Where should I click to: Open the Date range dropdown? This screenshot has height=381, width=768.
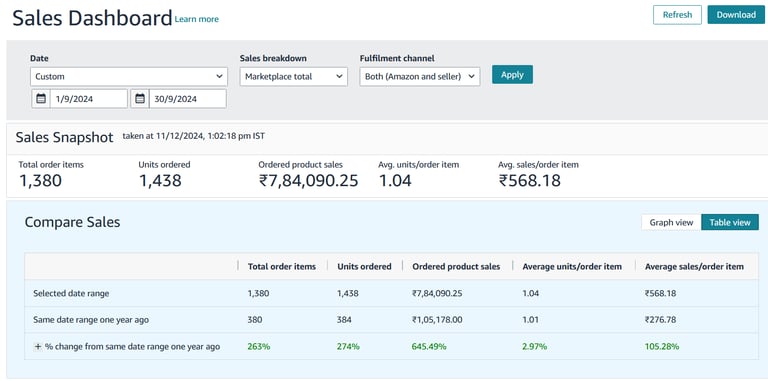pos(129,76)
